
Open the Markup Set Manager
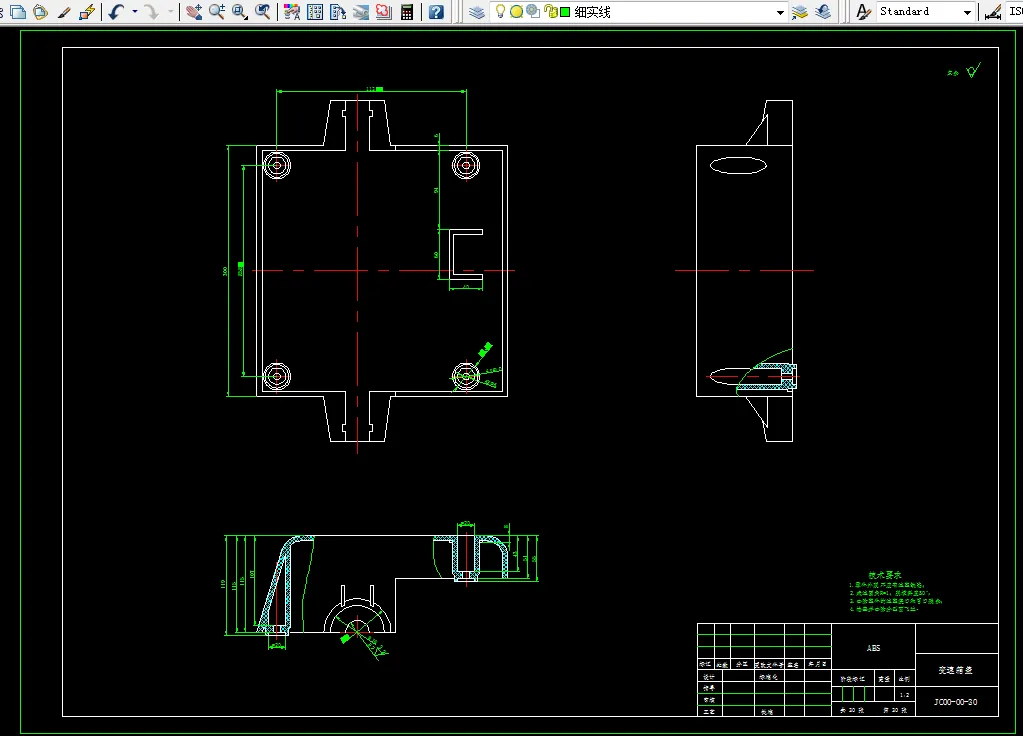coord(384,12)
